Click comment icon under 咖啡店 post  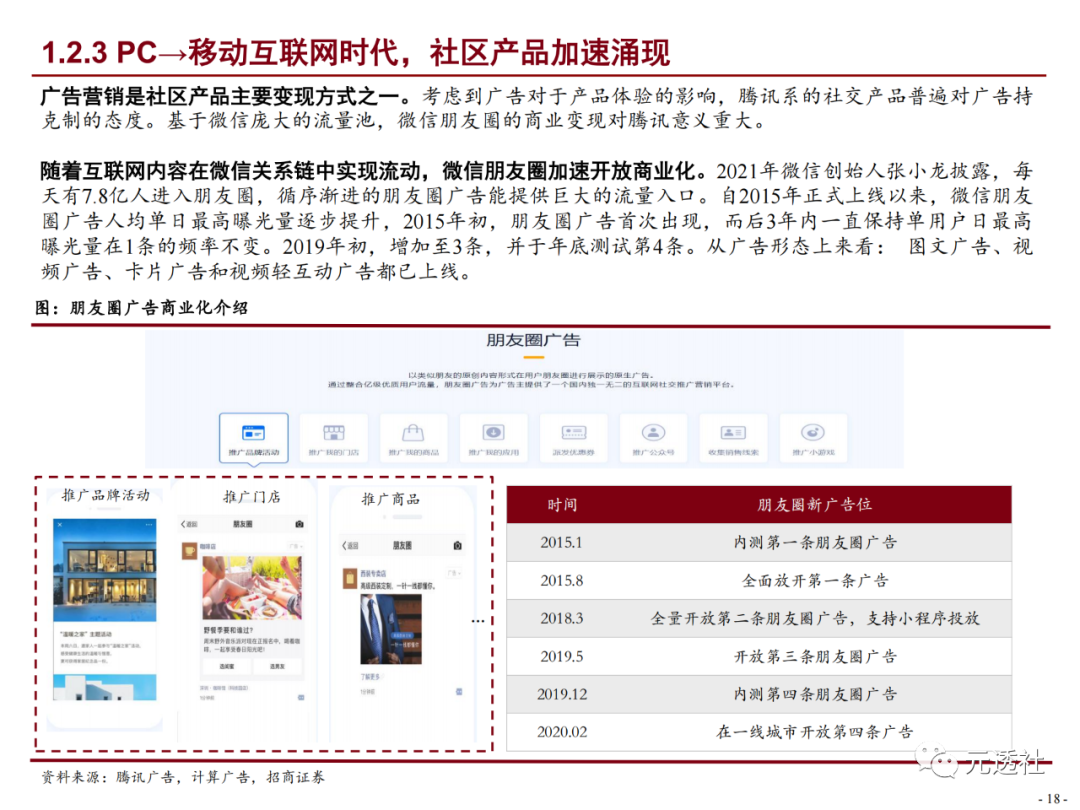tap(300, 698)
